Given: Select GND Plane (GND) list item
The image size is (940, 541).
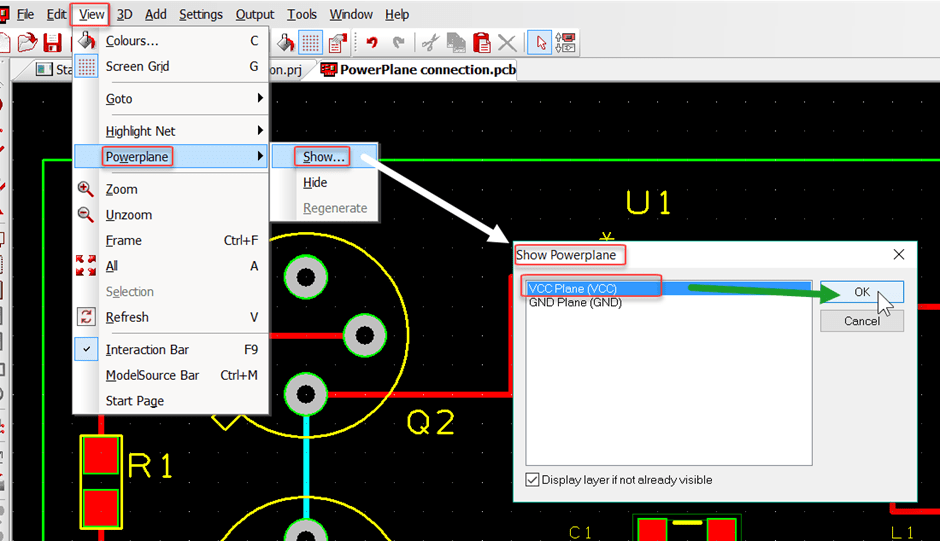Looking at the screenshot, I should (x=668, y=302).
